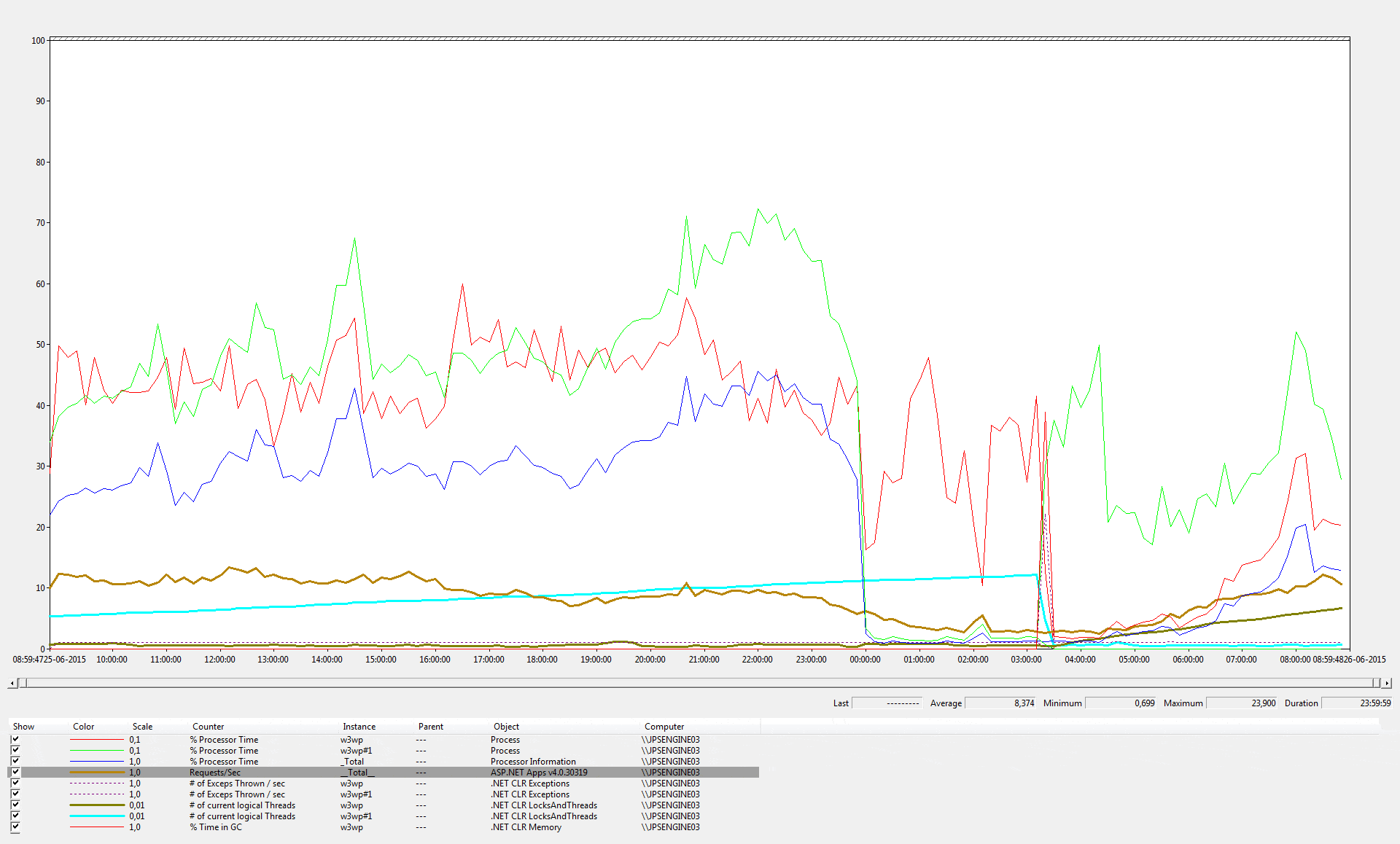Viewport: 1400px width, 844px height.
Task: Toggle checkbox for current logical Threads w3wp
Action: click(x=15, y=805)
